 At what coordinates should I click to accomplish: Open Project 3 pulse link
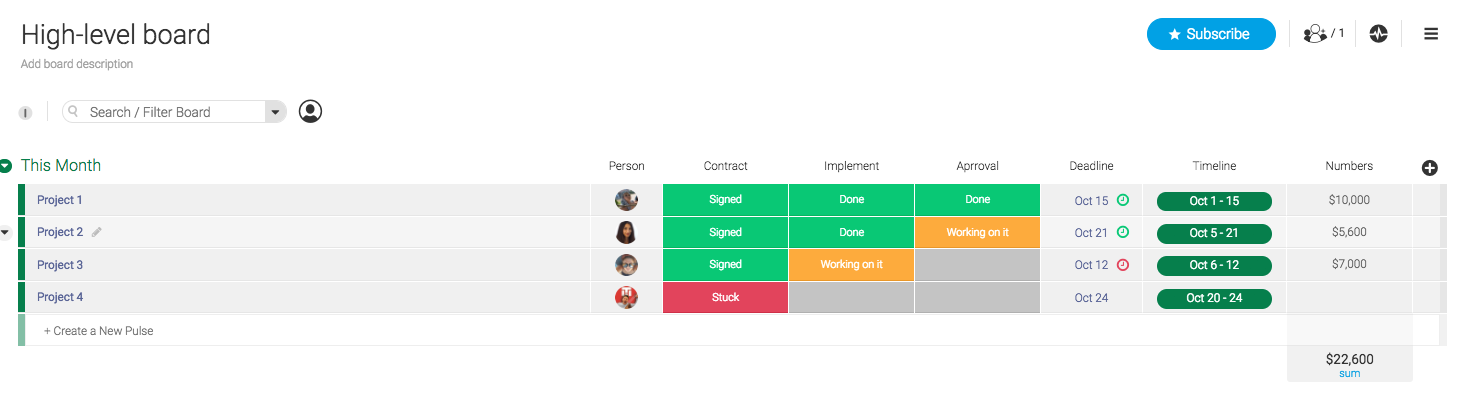click(60, 265)
